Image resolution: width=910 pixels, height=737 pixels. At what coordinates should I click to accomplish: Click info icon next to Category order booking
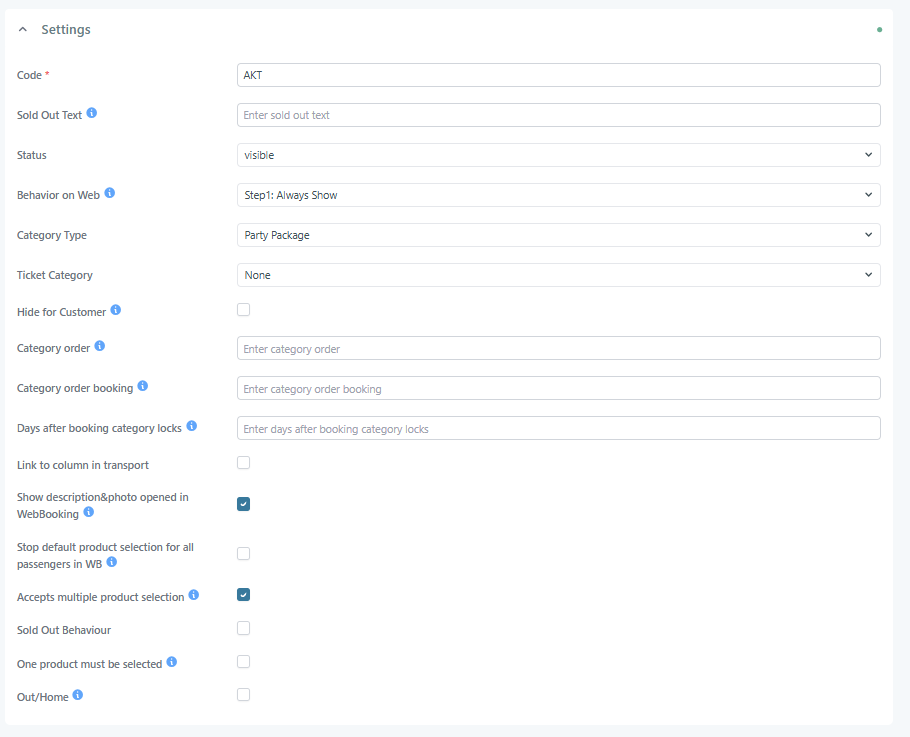click(x=143, y=386)
